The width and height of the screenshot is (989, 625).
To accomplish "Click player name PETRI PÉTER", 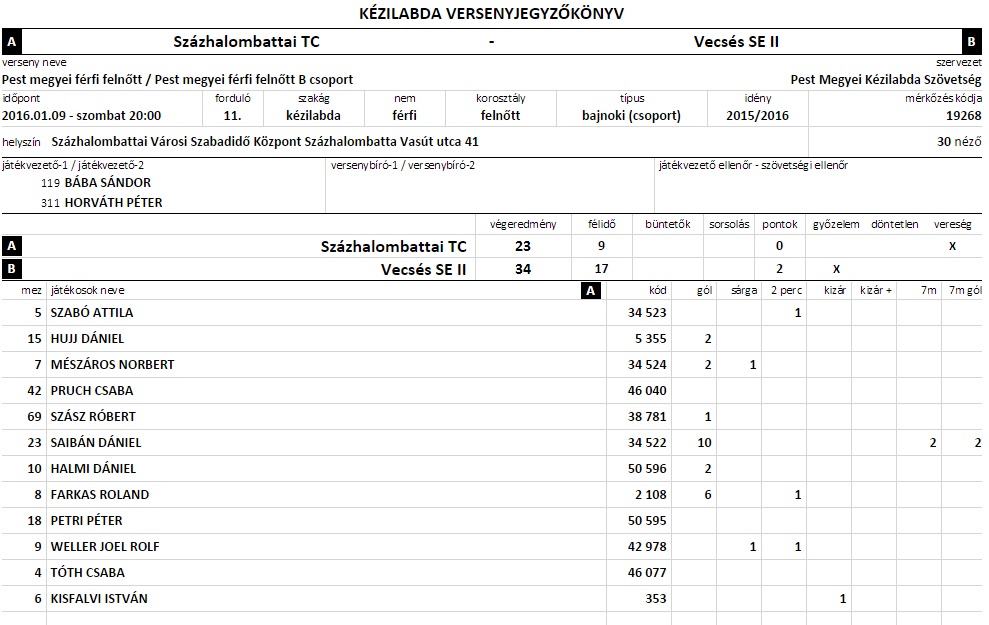I will [x=86, y=521].
